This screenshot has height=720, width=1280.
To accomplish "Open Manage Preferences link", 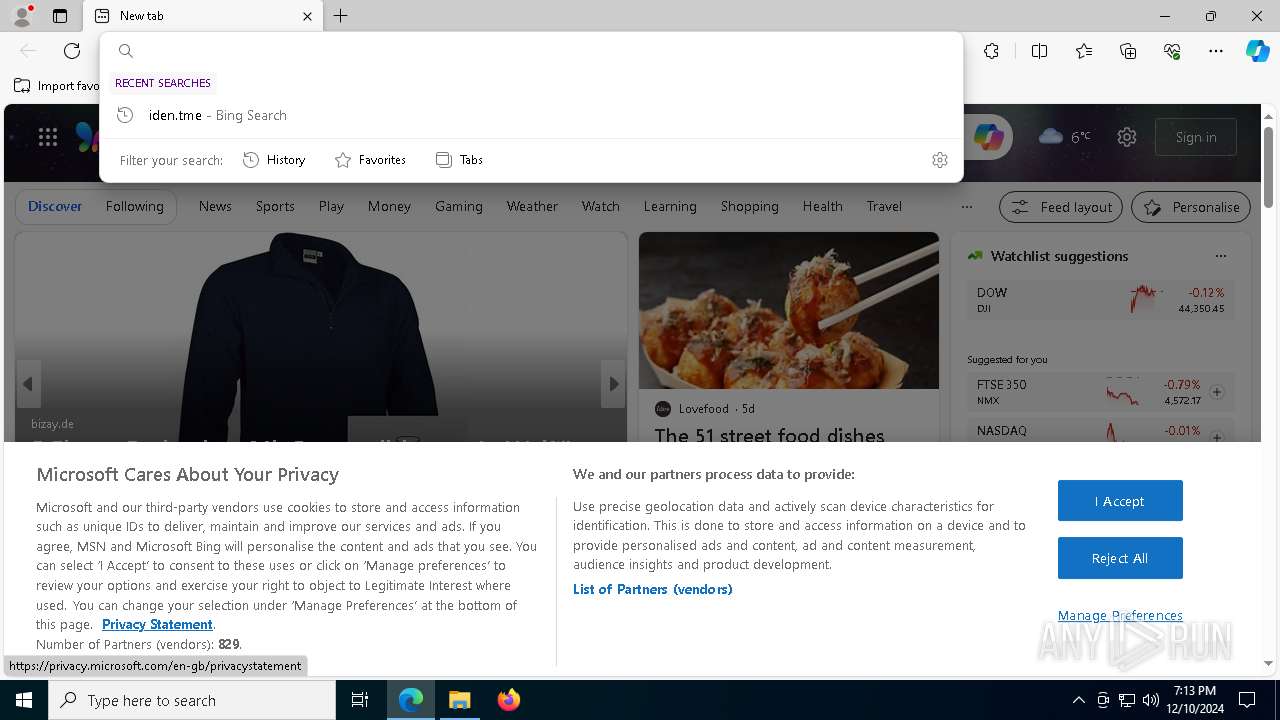I will point(1120,615).
